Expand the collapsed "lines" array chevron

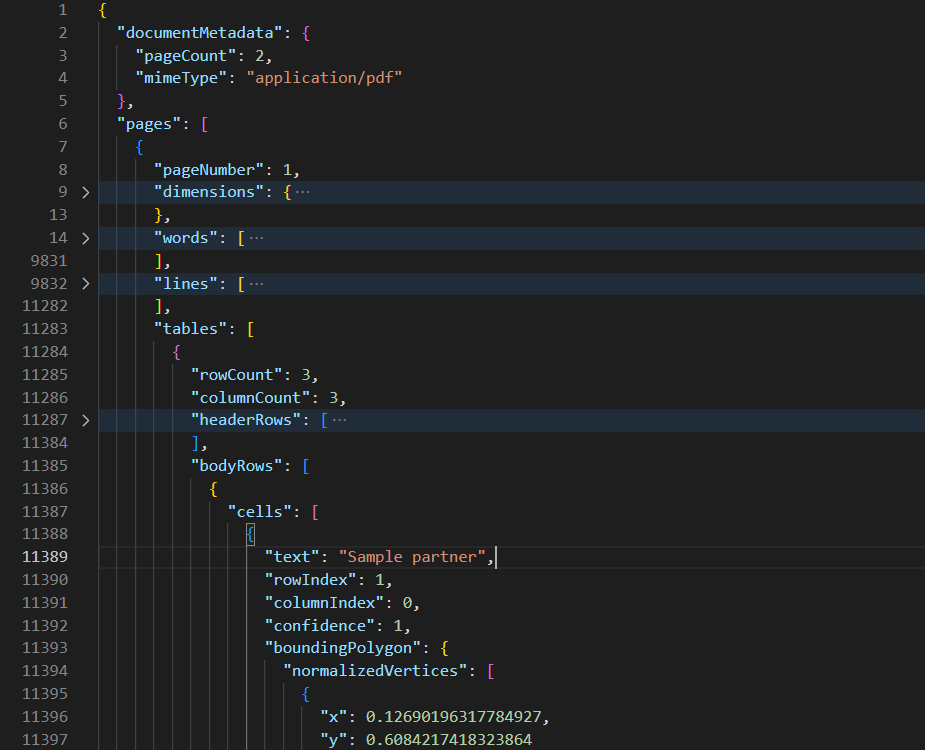point(85,283)
